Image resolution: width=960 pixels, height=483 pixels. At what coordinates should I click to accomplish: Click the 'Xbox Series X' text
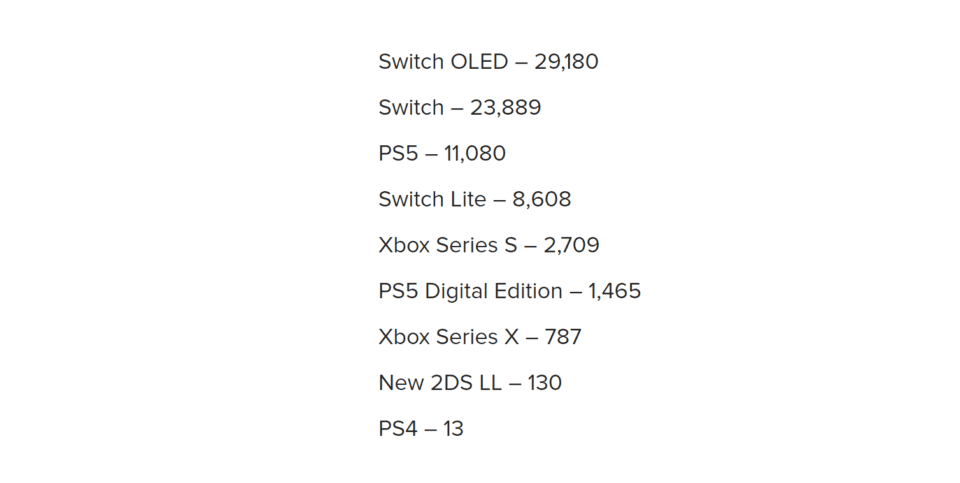click(x=449, y=337)
